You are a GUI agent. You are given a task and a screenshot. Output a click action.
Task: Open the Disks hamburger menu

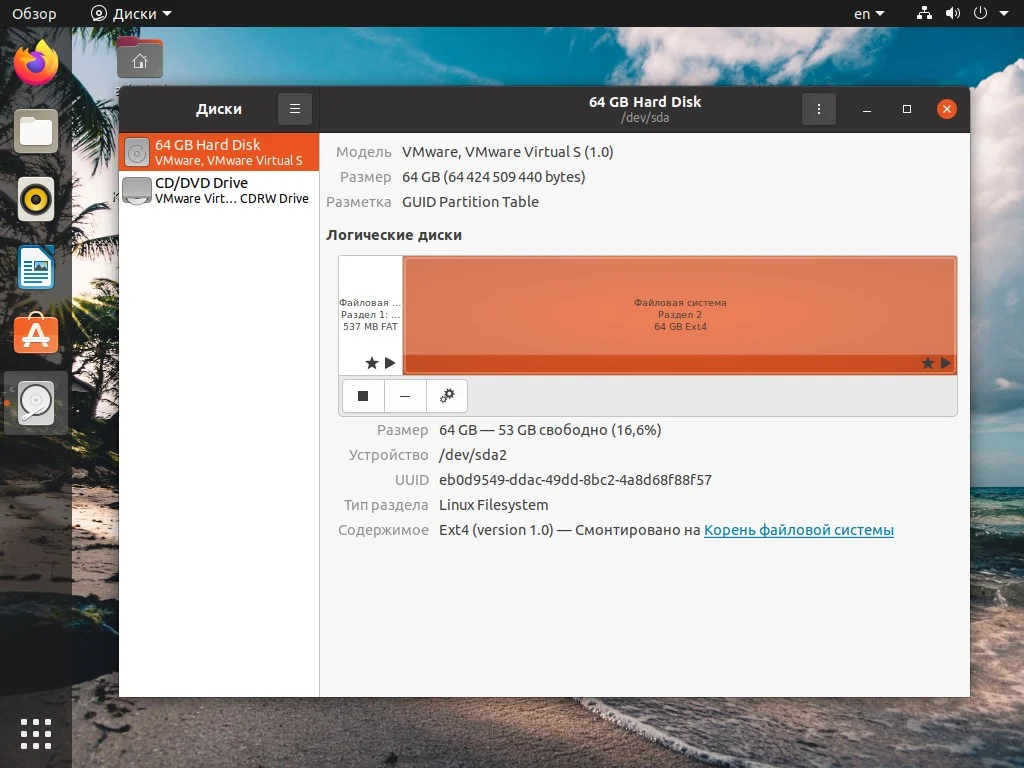click(294, 108)
